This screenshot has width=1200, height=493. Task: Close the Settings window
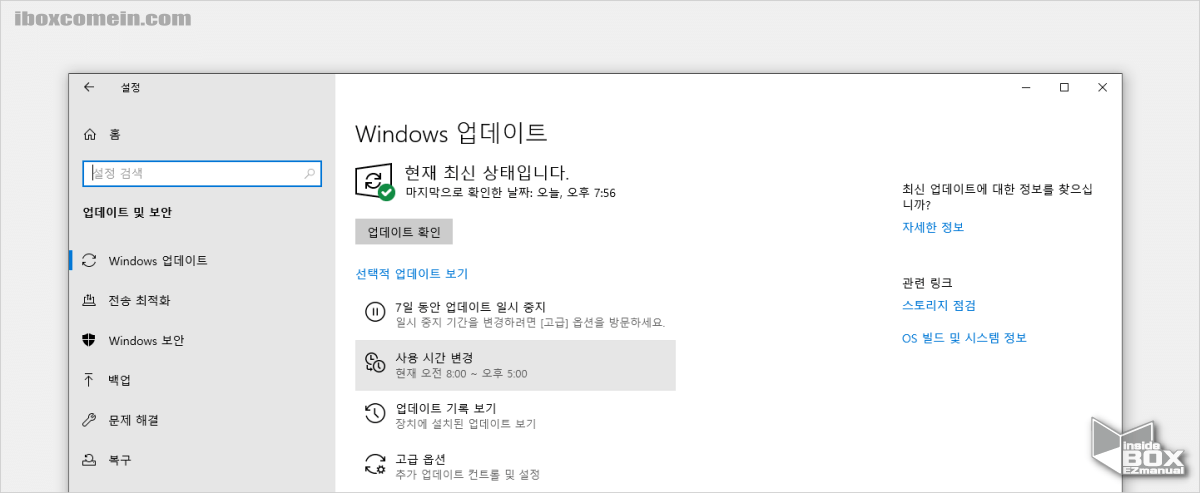tap(1102, 88)
